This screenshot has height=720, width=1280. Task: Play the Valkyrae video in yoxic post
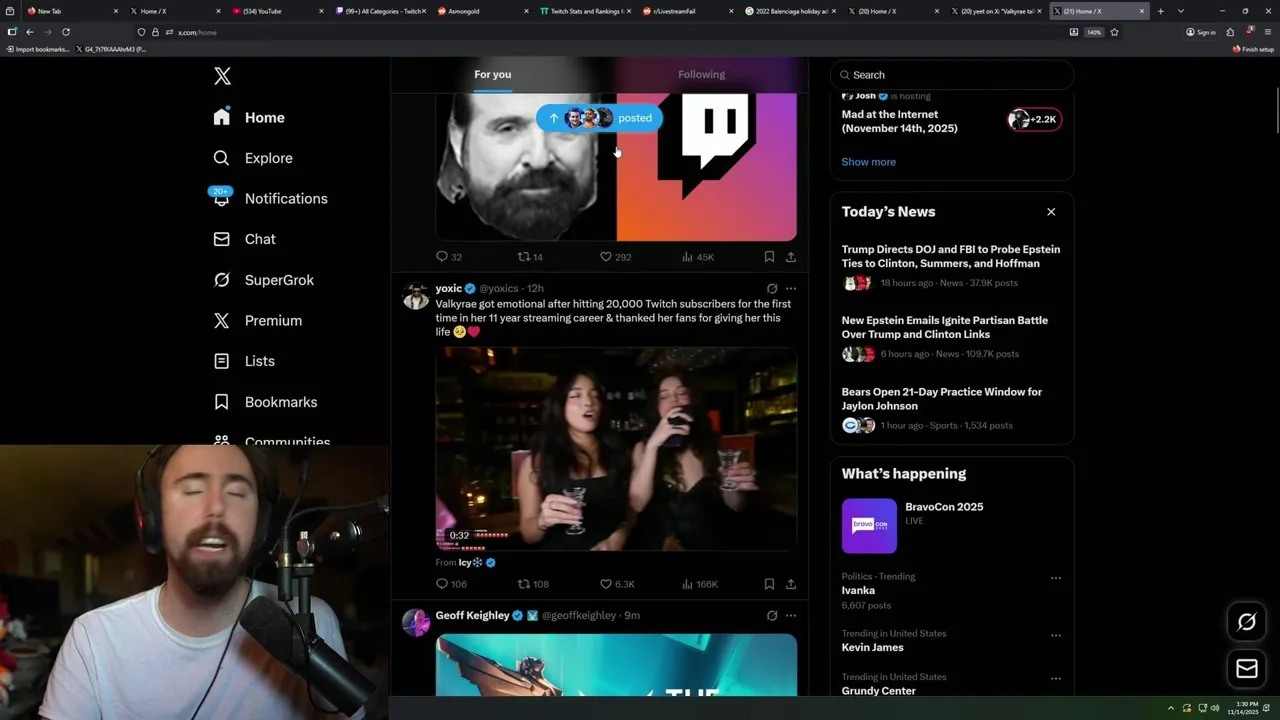tap(616, 449)
